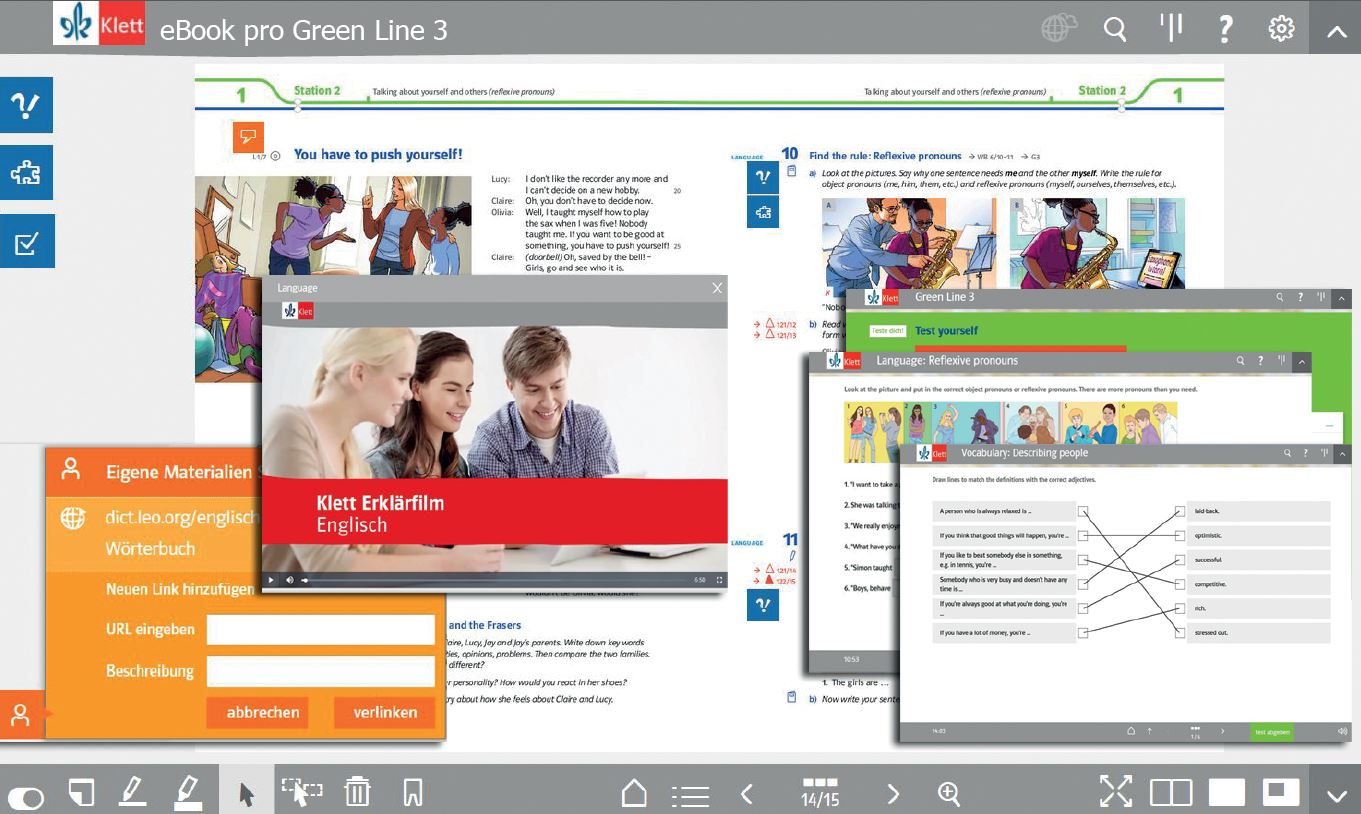Search in the Green Line 3 test window
The width and height of the screenshot is (1361, 814).
pyautogui.click(x=1280, y=297)
